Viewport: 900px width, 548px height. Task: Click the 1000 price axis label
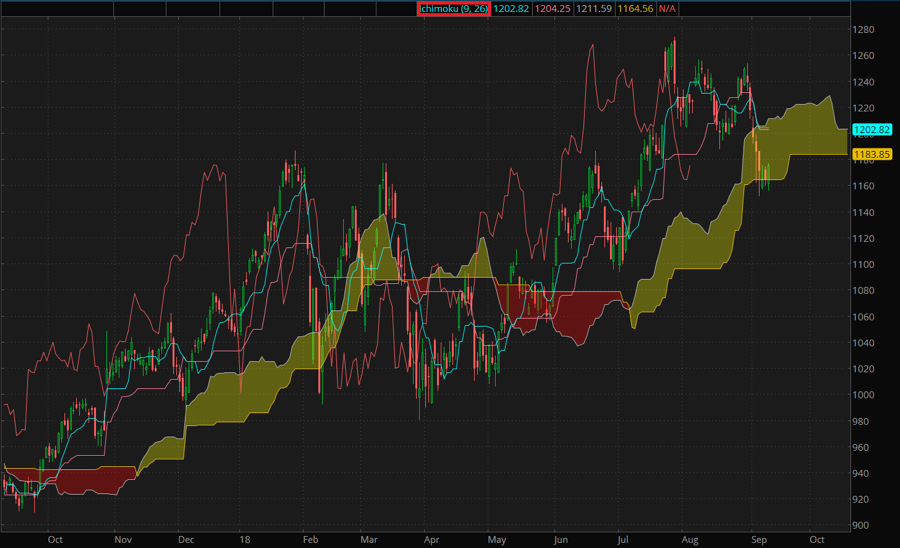coord(863,395)
